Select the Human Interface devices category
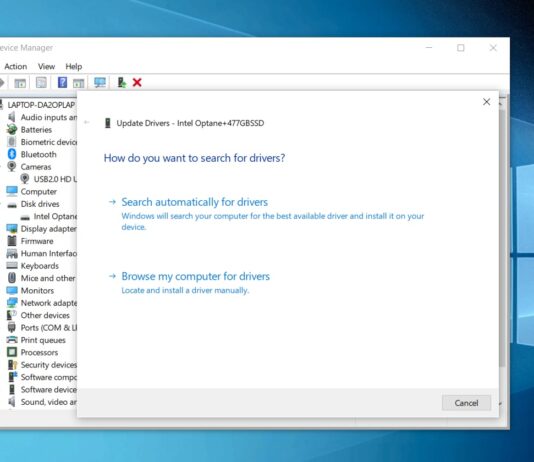 click(48, 253)
